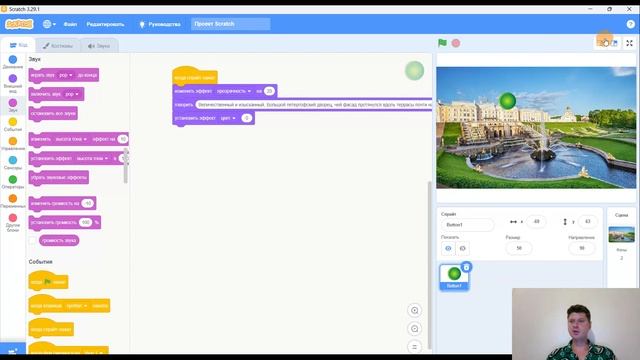
Task: Click the когда флаг нажат hat block
Action: pyautogui.click(x=48, y=281)
